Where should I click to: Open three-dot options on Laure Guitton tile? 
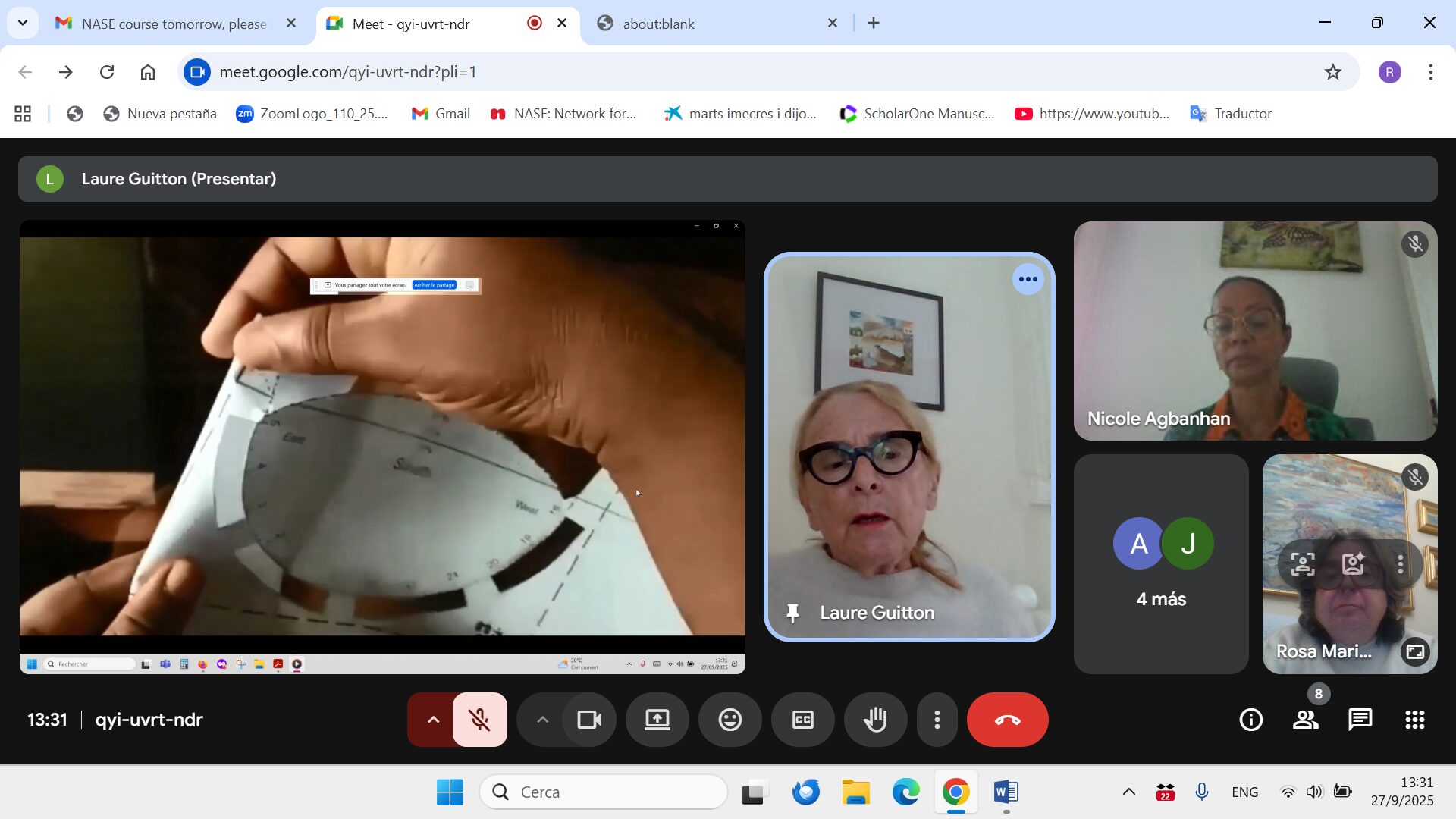(1028, 279)
